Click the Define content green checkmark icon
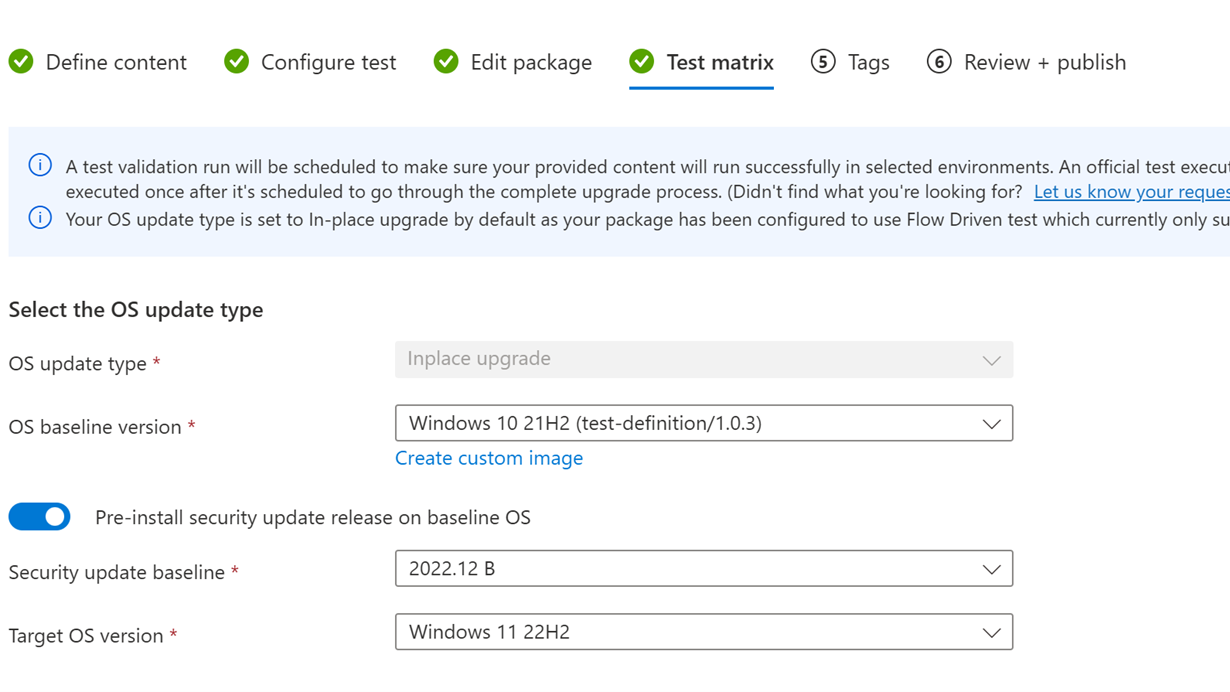The width and height of the screenshot is (1230, 692). click(21, 62)
